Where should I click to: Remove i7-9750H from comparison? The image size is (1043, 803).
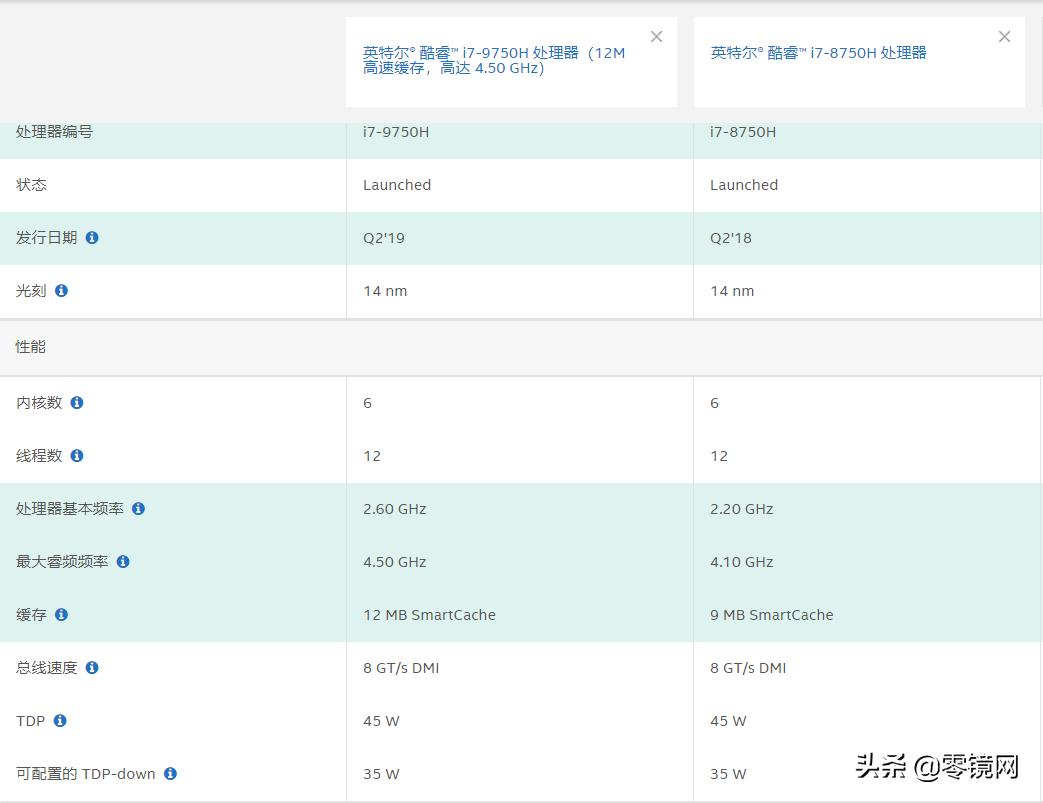[656, 37]
